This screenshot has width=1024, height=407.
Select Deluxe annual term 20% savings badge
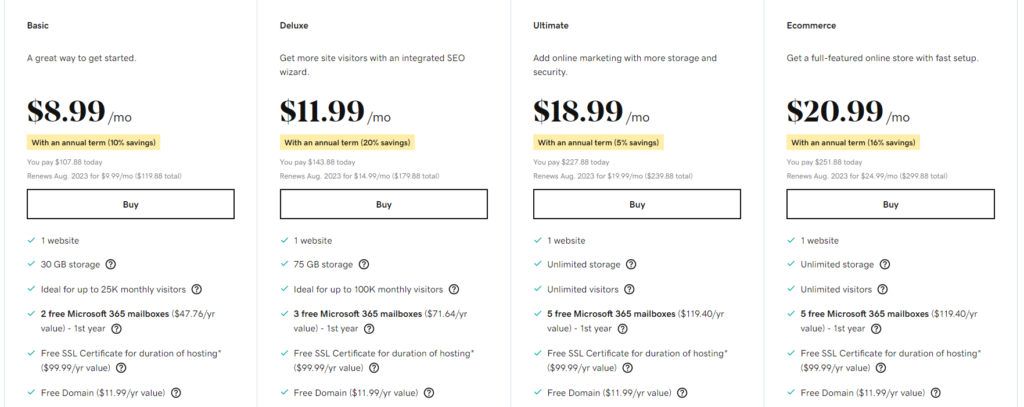tap(347, 143)
